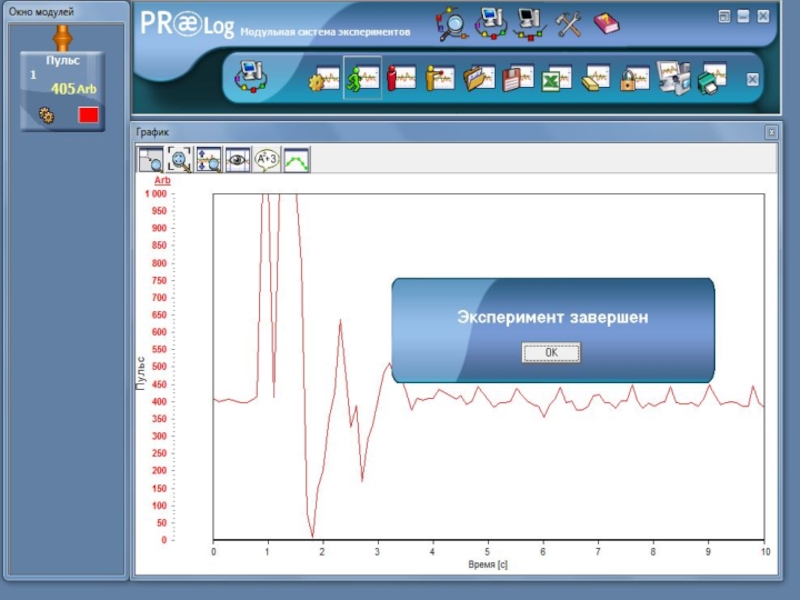
Task: Select the zoom-to-fit magnifier in graph toolbar
Action: (180, 159)
